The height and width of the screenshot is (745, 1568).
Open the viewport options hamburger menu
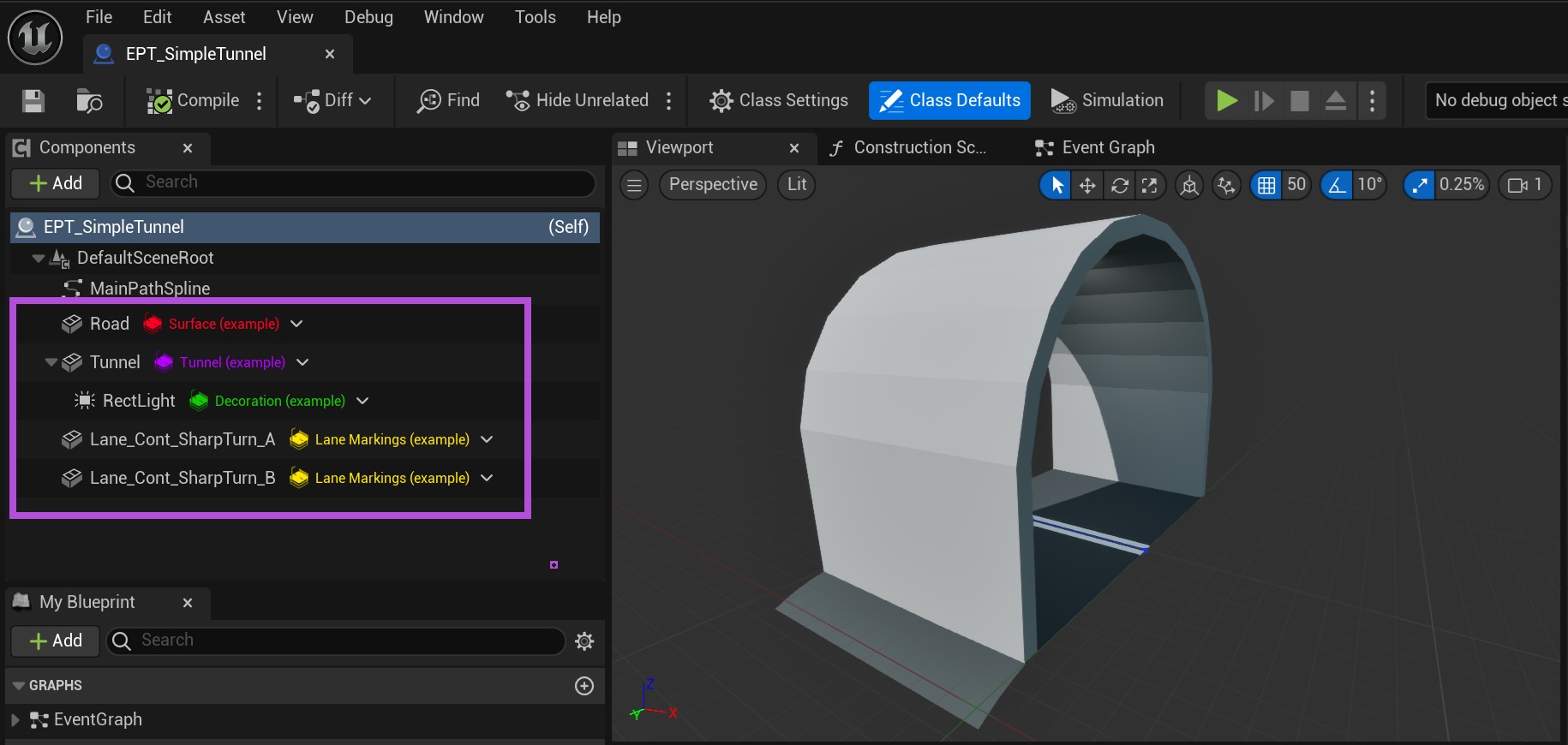click(x=634, y=185)
